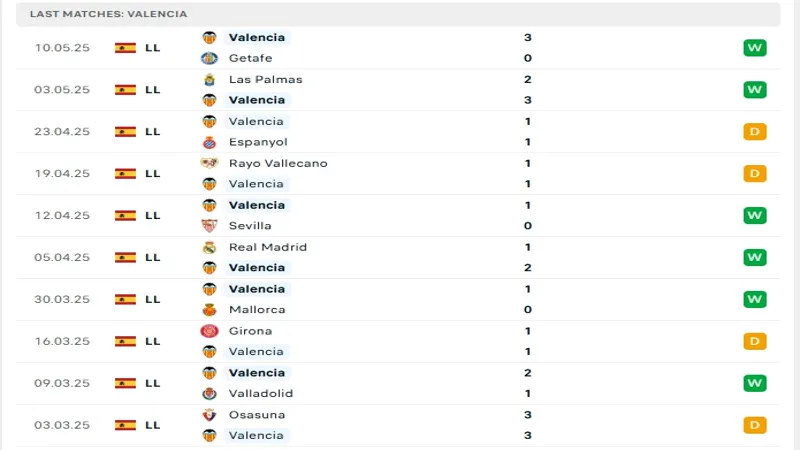Click the Getafe club crest icon

point(209,58)
